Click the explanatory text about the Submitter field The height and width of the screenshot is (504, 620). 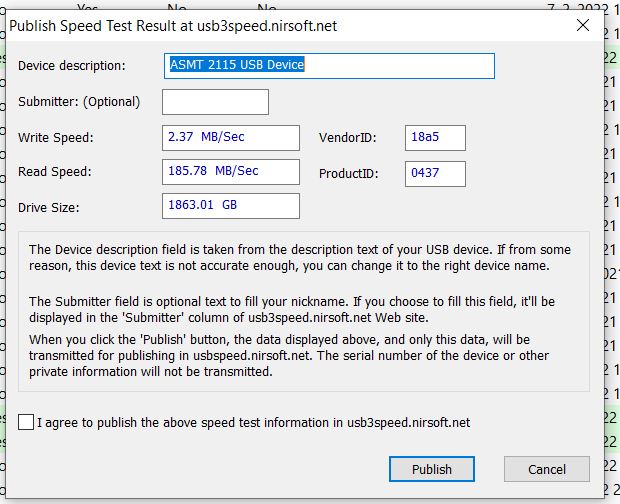pyautogui.click(x=290, y=309)
